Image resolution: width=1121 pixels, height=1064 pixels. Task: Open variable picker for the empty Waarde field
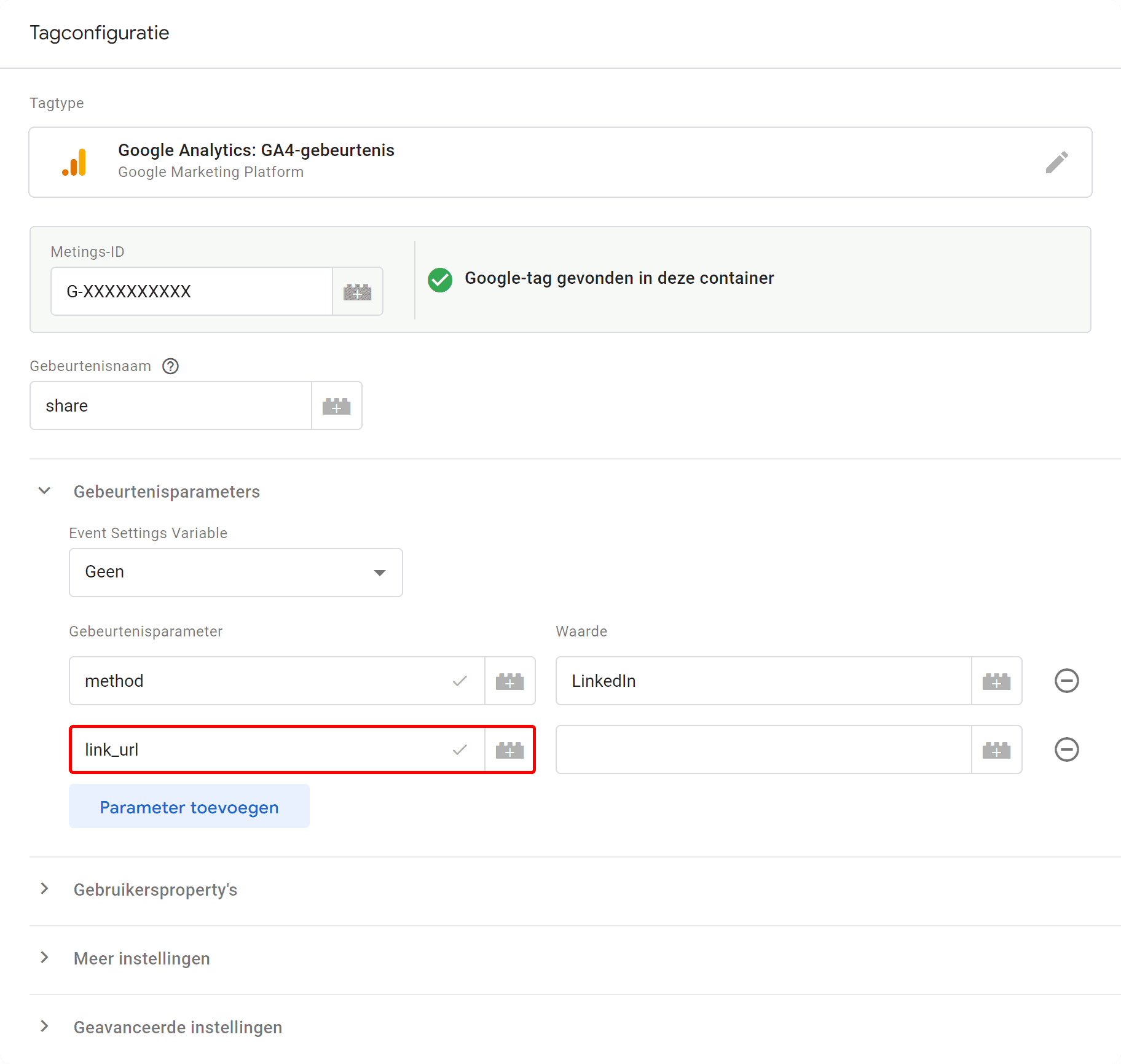point(996,749)
